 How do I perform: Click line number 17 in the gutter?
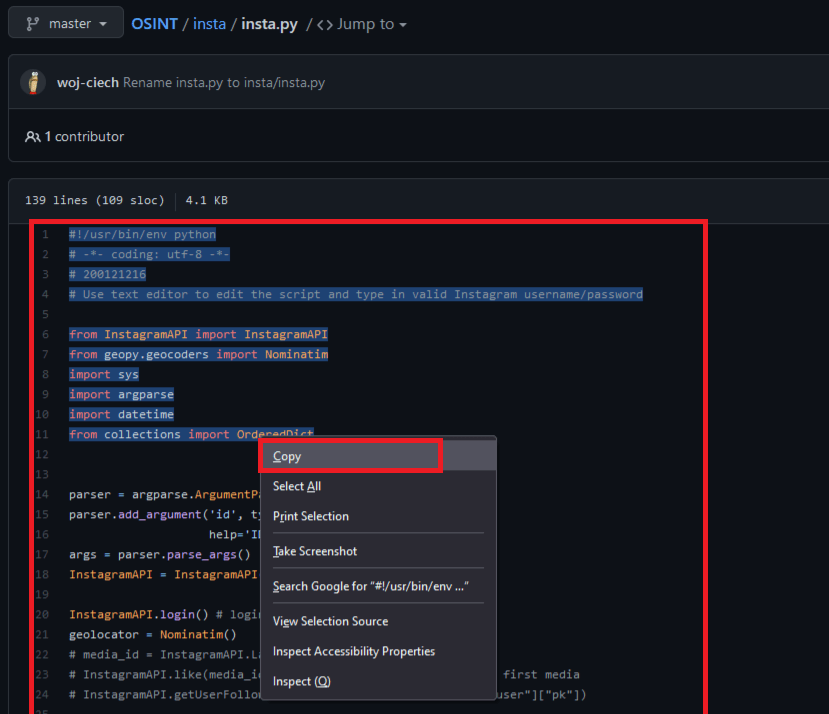click(42, 554)
